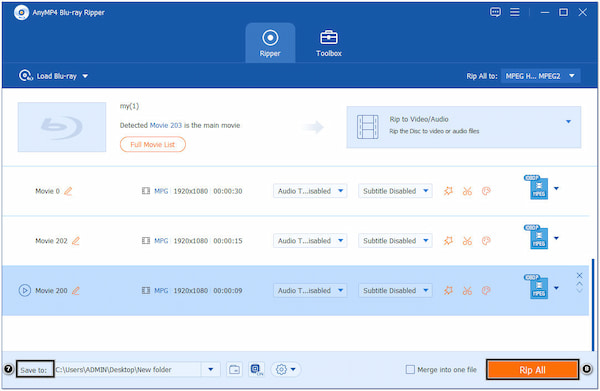
Task: Remove Movie 200 with the X icon
Action: point(579,275)
